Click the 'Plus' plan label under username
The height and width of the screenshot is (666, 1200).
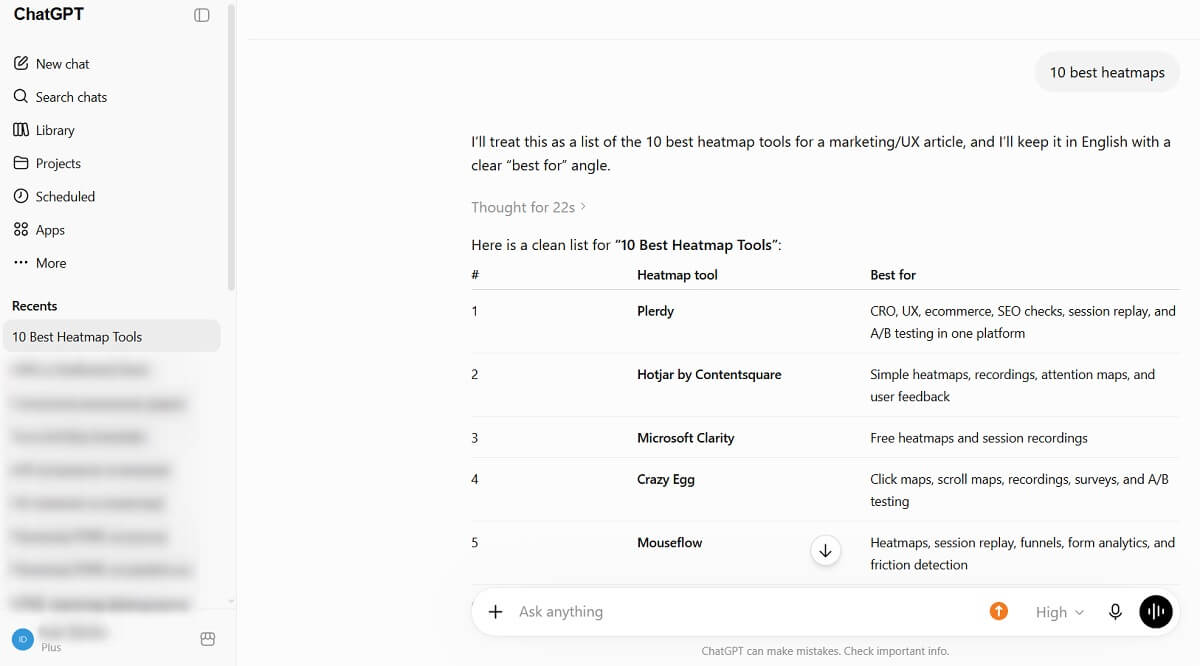pos(51,648)
